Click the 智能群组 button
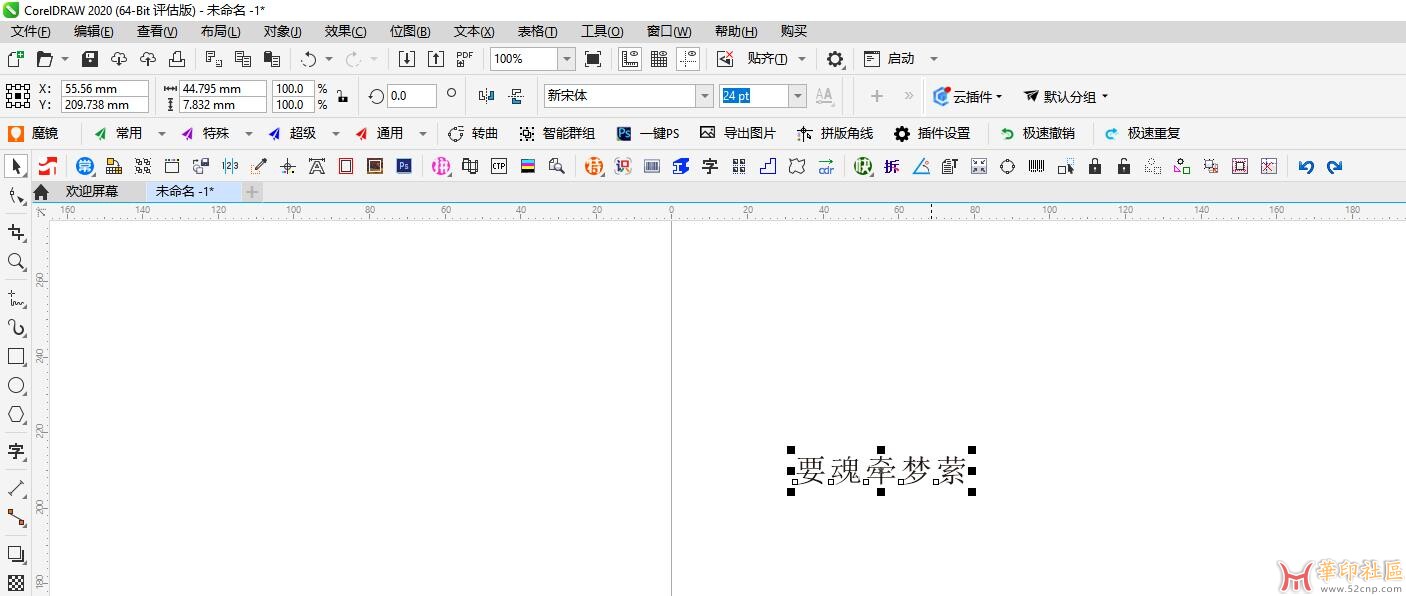The image size is (1406, 596). pos(557,133)
